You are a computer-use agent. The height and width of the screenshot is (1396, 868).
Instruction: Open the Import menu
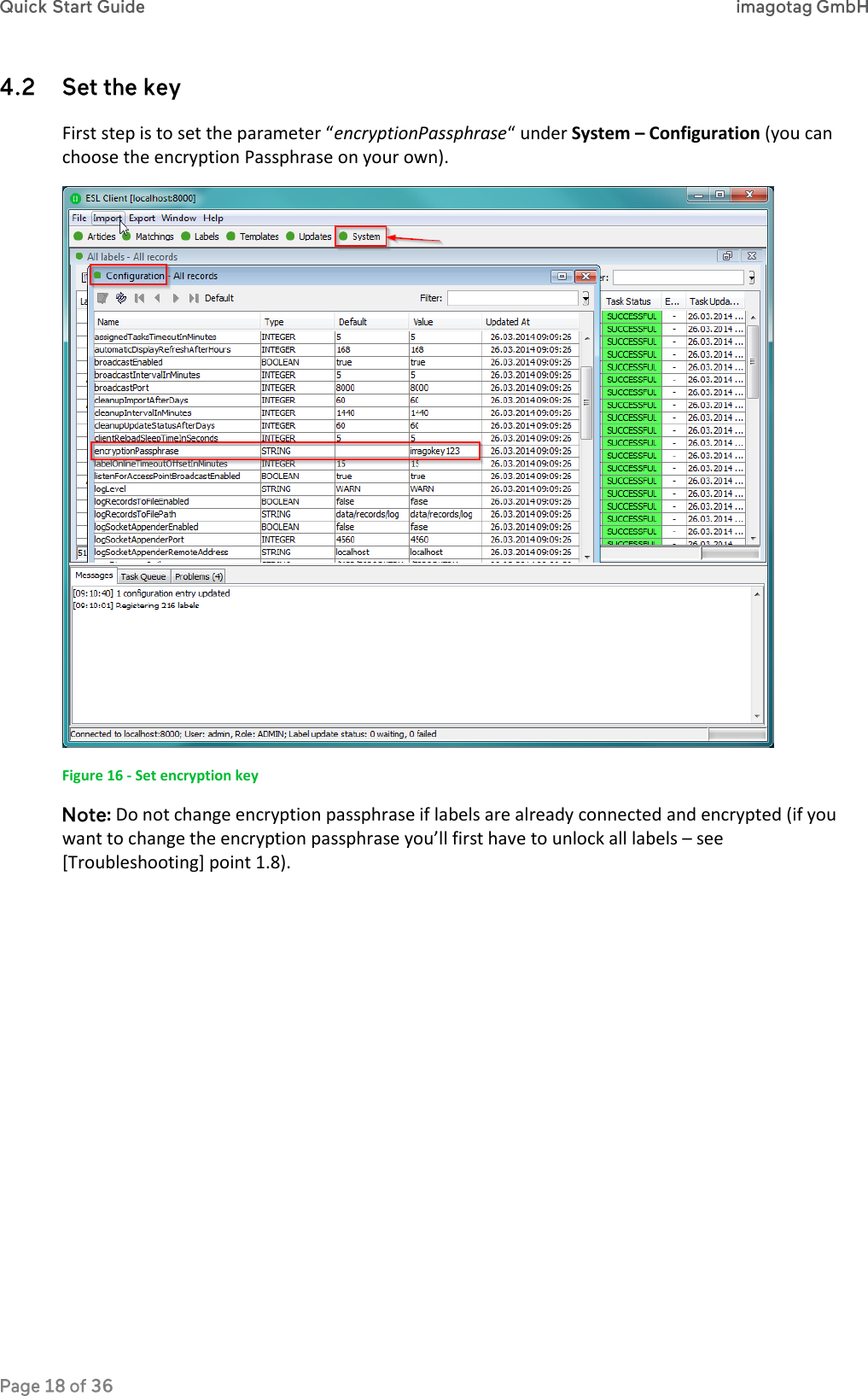point(108,219)
